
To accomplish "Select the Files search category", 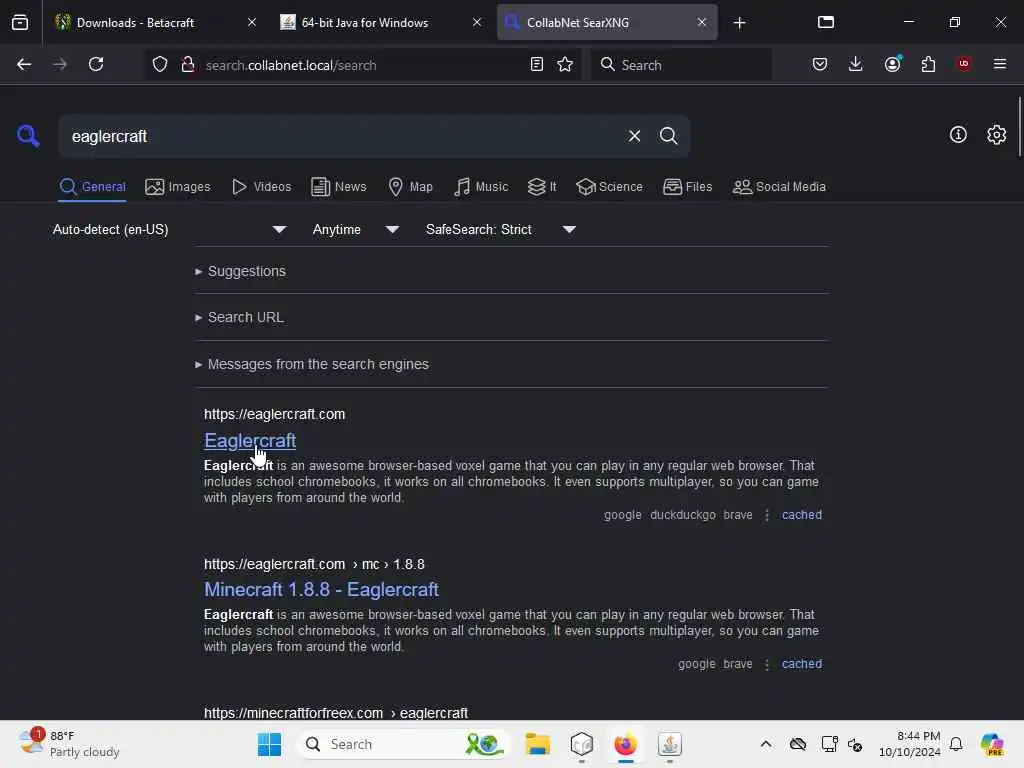I will point(687,187).
